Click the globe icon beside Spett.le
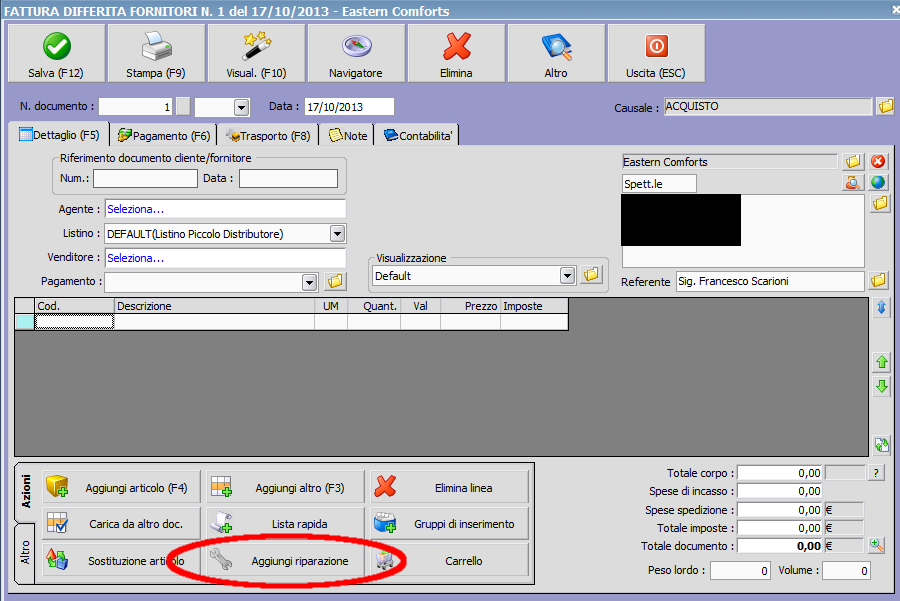Image resolution: width=900 pixels, height=601 pixels. pos(878,183)
